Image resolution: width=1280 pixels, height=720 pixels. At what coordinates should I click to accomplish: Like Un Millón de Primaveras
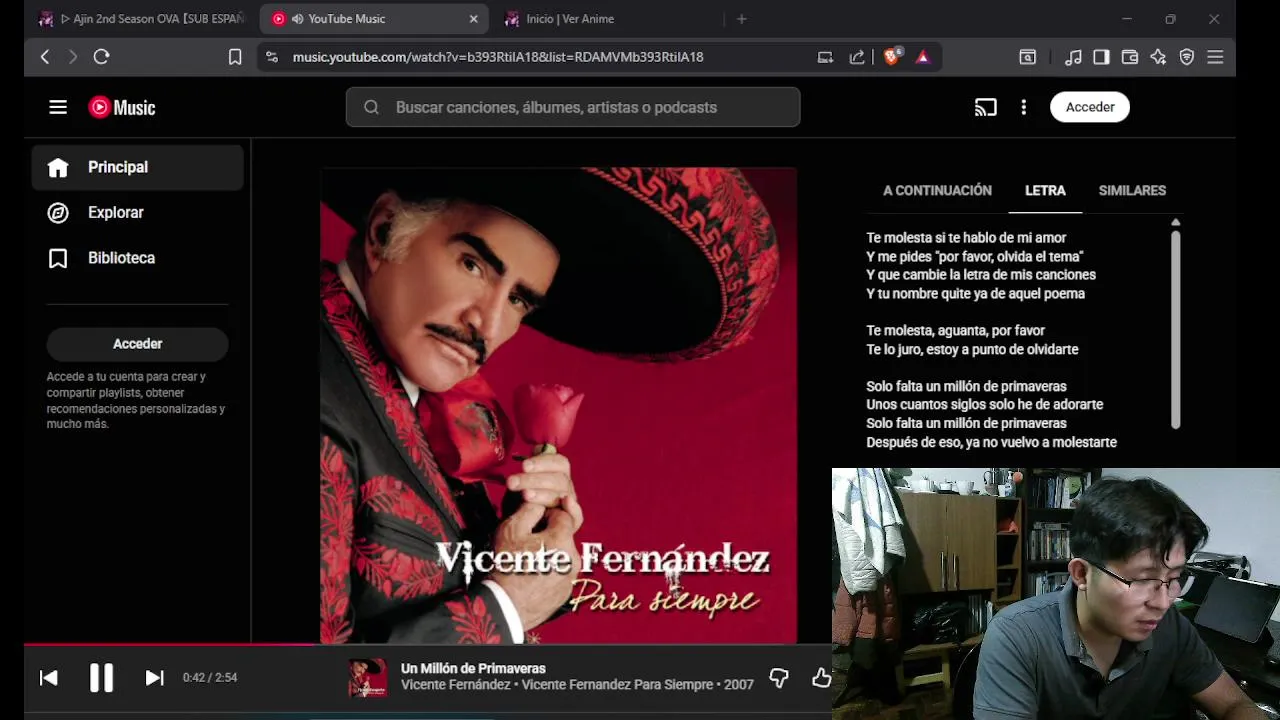pyautogui.click(x=821, y=678)
